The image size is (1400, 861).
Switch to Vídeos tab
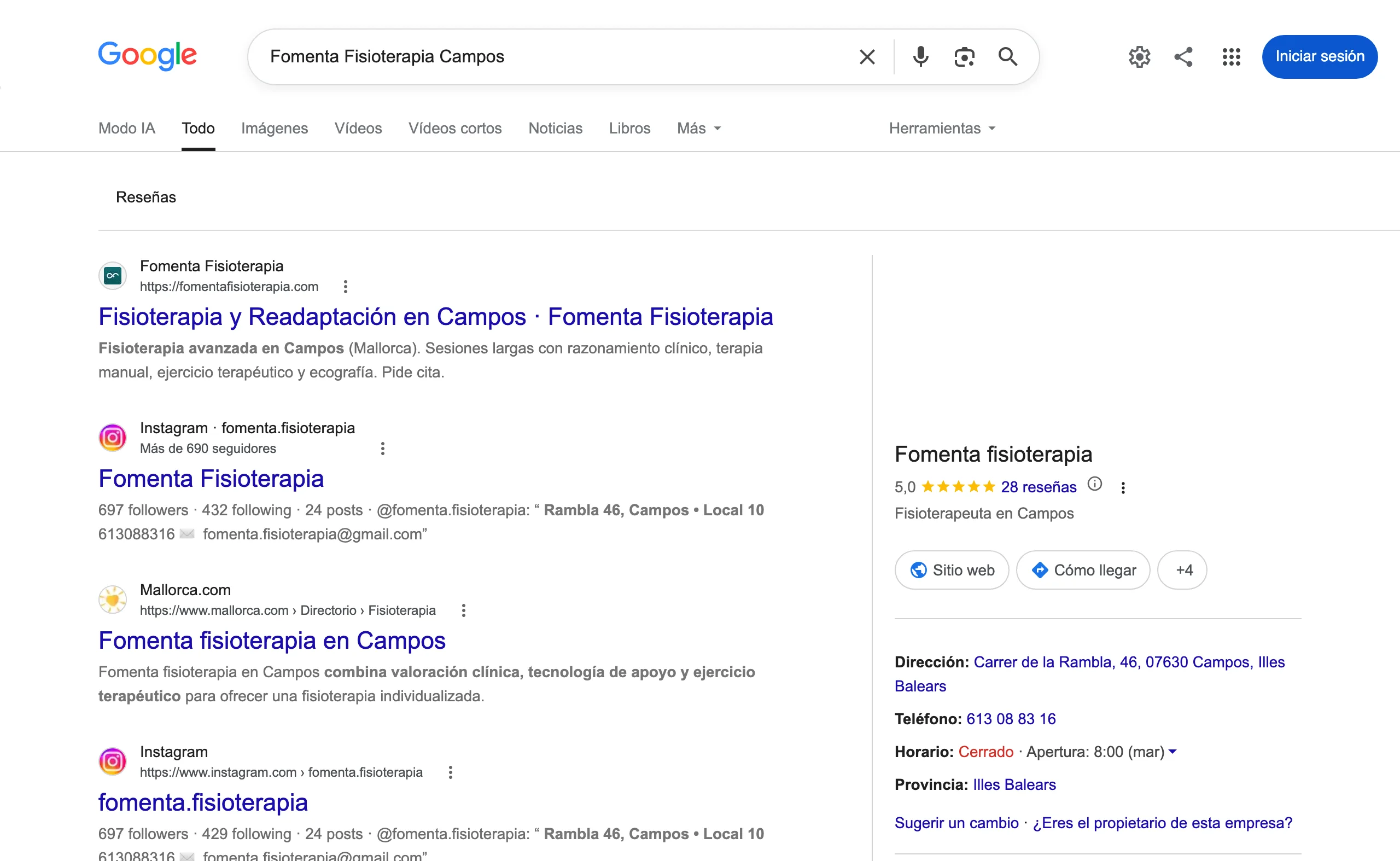pyautogui.click(x=358, y=128)
